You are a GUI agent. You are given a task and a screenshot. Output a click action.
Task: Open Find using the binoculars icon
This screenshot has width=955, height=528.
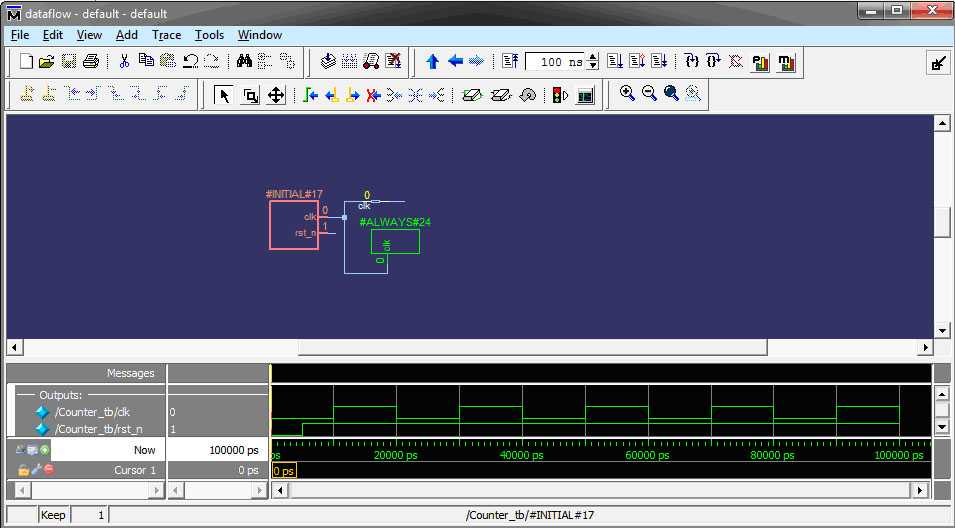244,61
